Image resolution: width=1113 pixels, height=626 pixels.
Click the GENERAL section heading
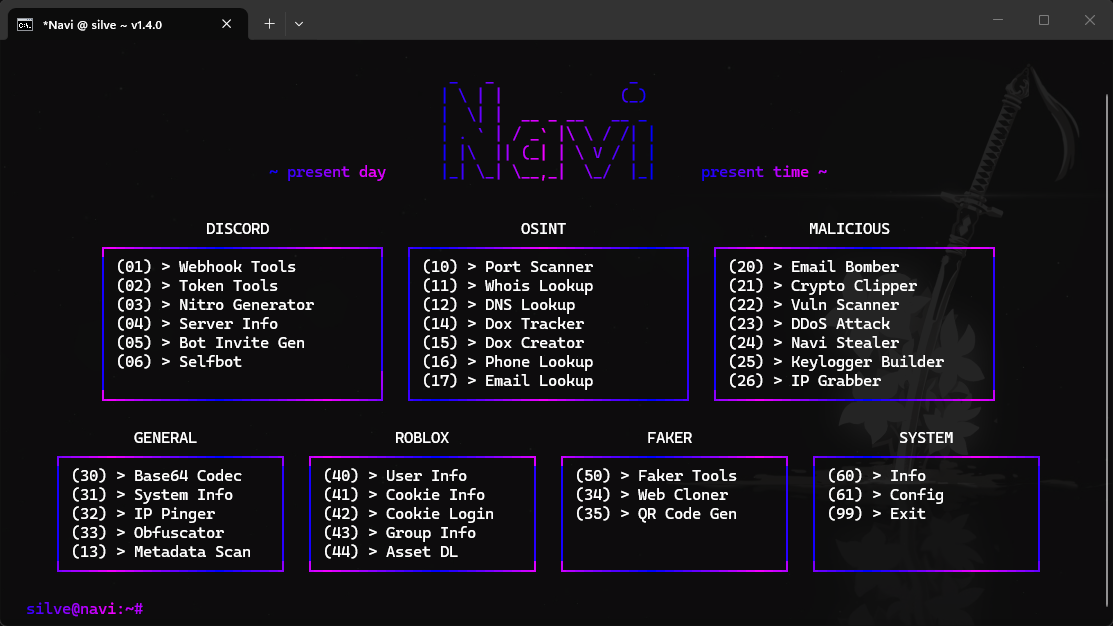coord(165,438)
